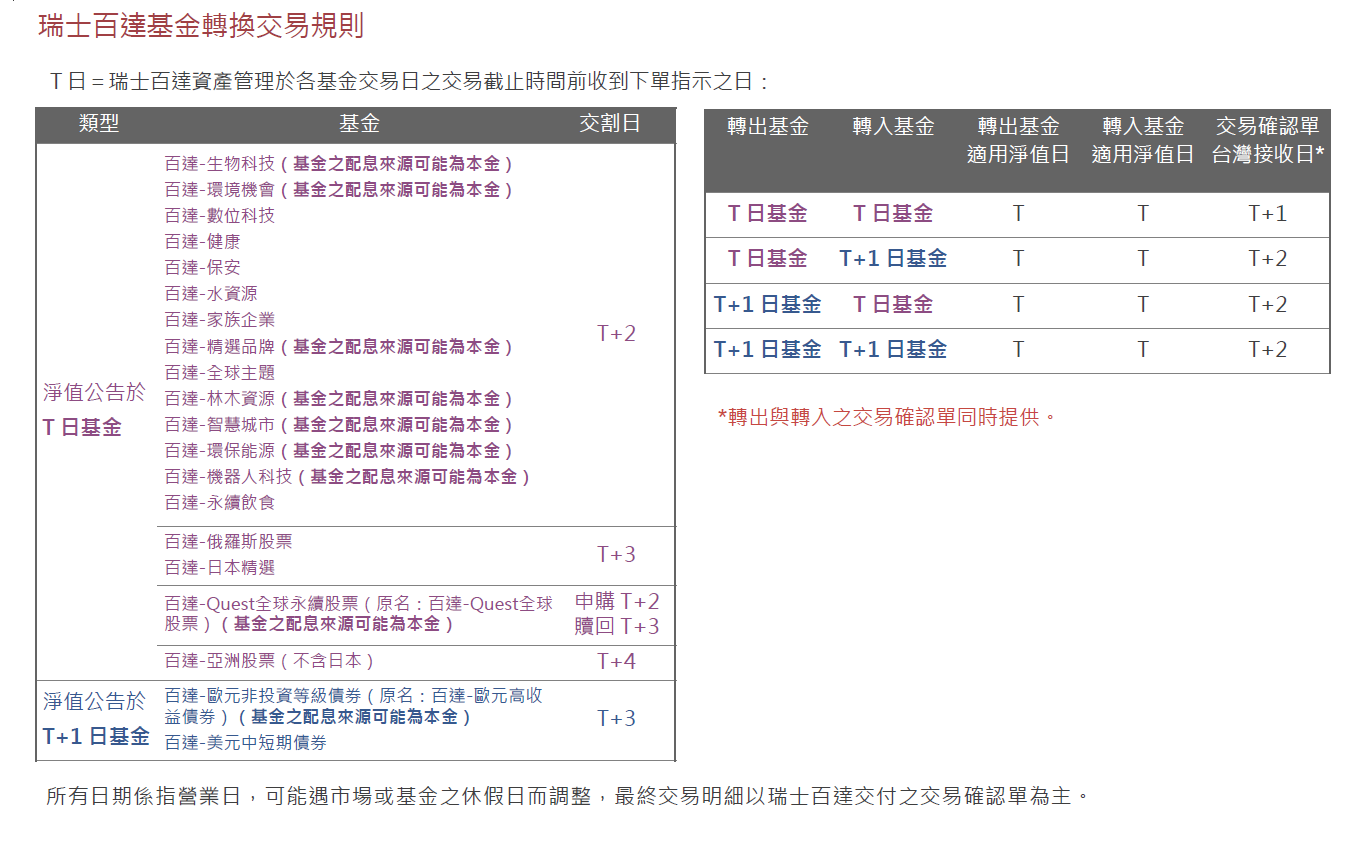Select the 百達-智慧城市 fund name
This screenshot has width=1365, height=841.
click(x=220, y=425)
